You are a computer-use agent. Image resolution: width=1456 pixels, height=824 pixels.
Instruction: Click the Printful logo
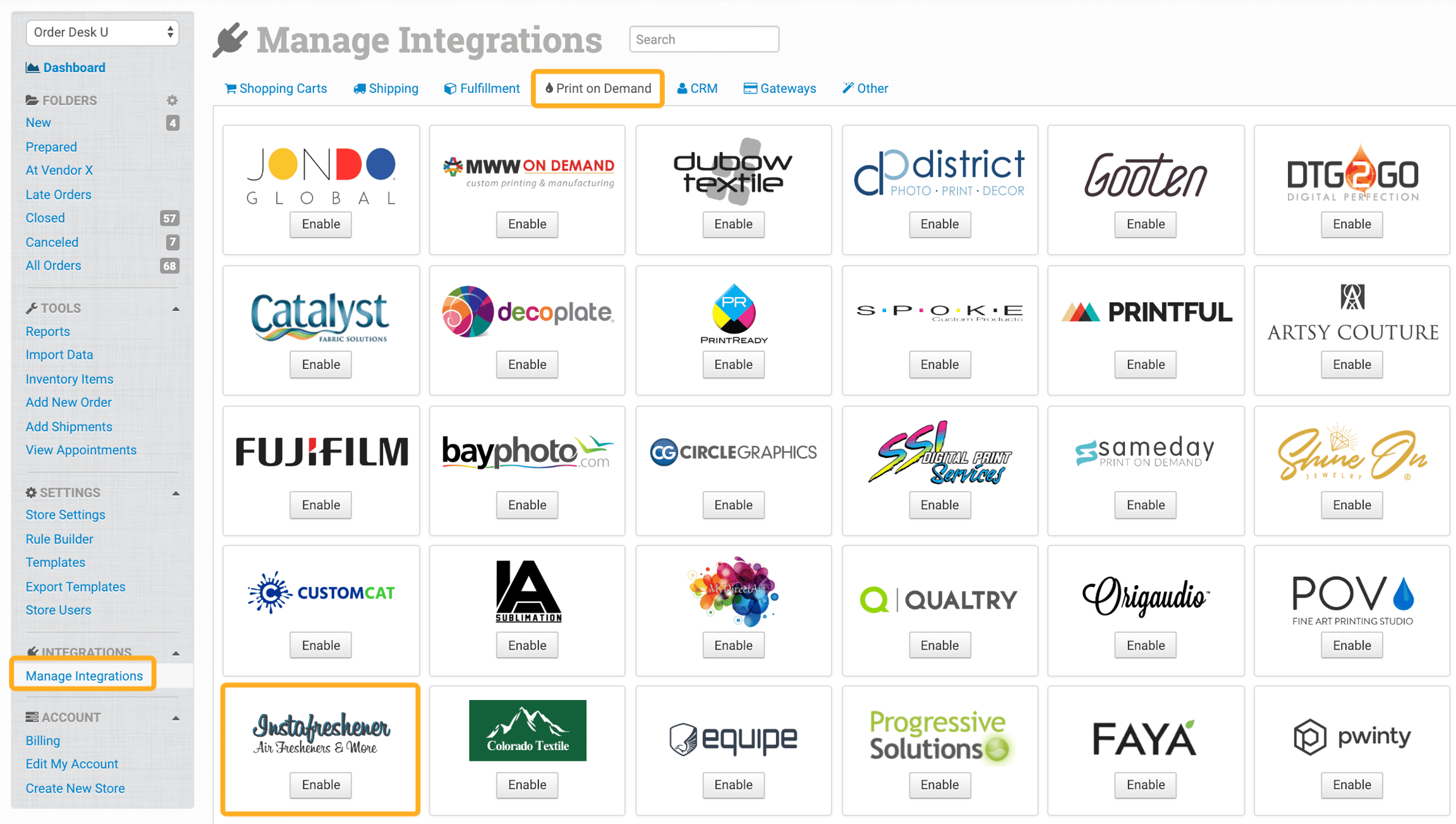click(x=1146, y=312)
